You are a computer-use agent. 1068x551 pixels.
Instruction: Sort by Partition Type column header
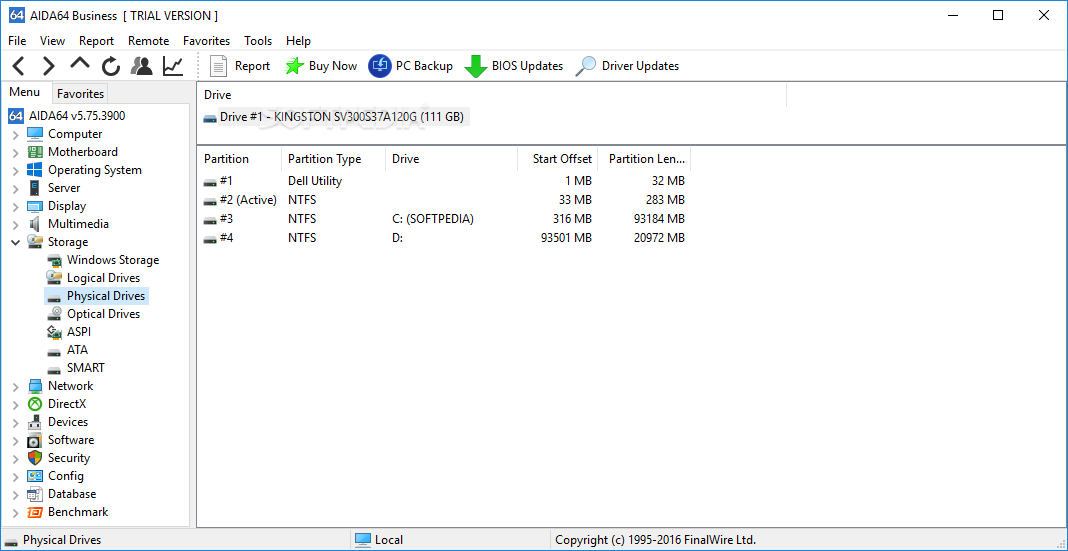tap(333, 159)
